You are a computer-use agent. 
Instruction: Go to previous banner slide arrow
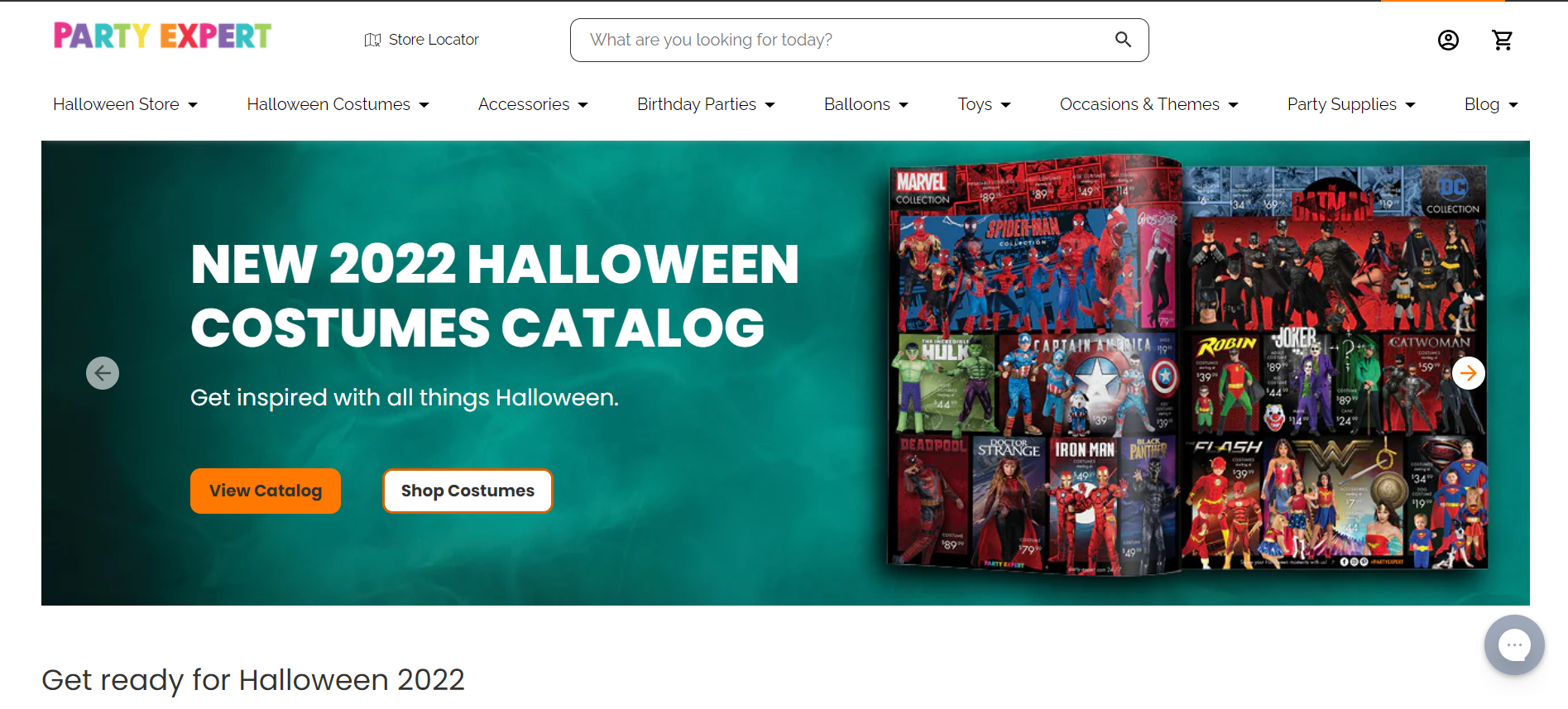pyautogui.click(x=103, y=373)
